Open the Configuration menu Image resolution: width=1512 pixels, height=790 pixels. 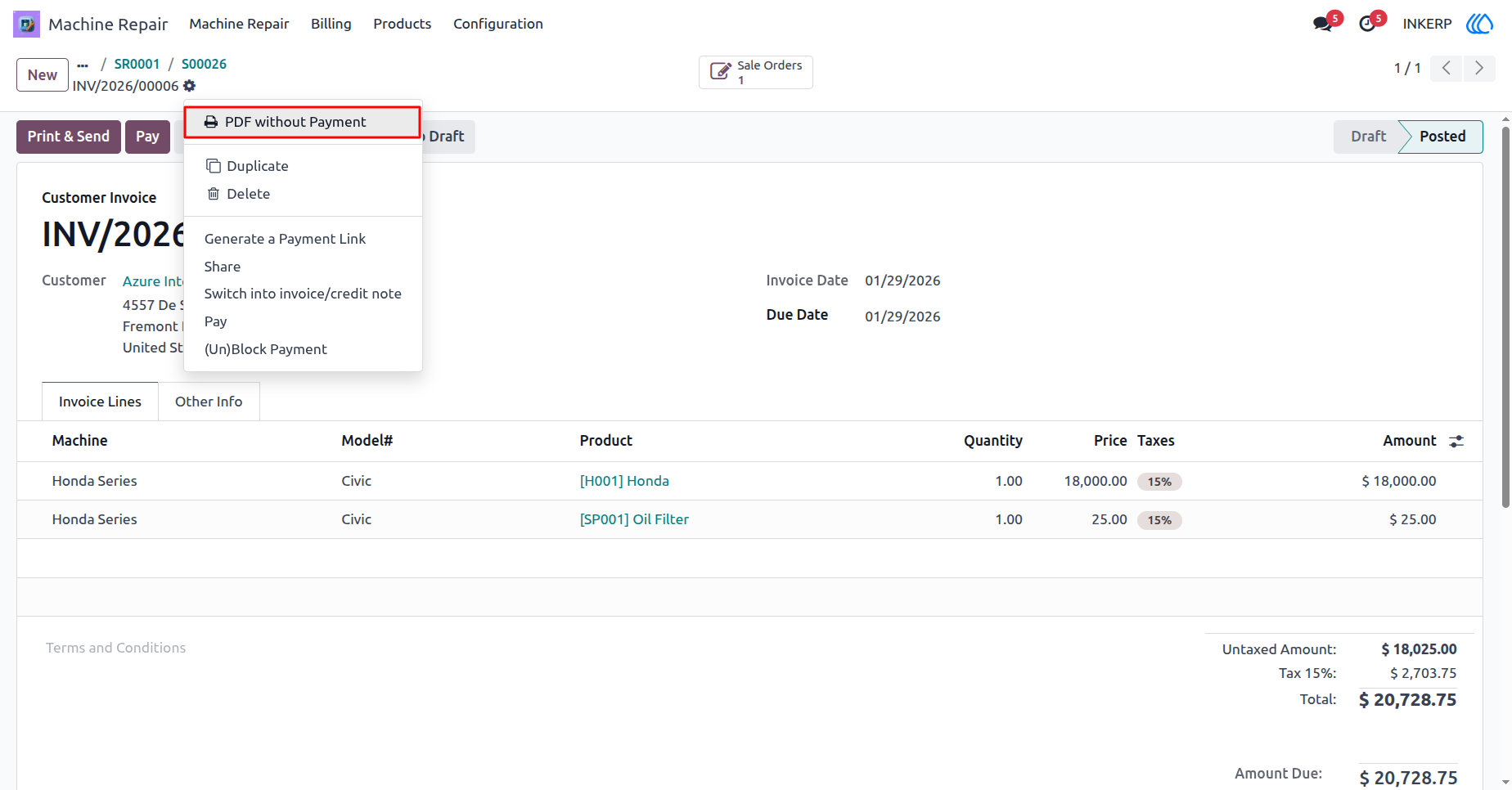click(498, 24)
